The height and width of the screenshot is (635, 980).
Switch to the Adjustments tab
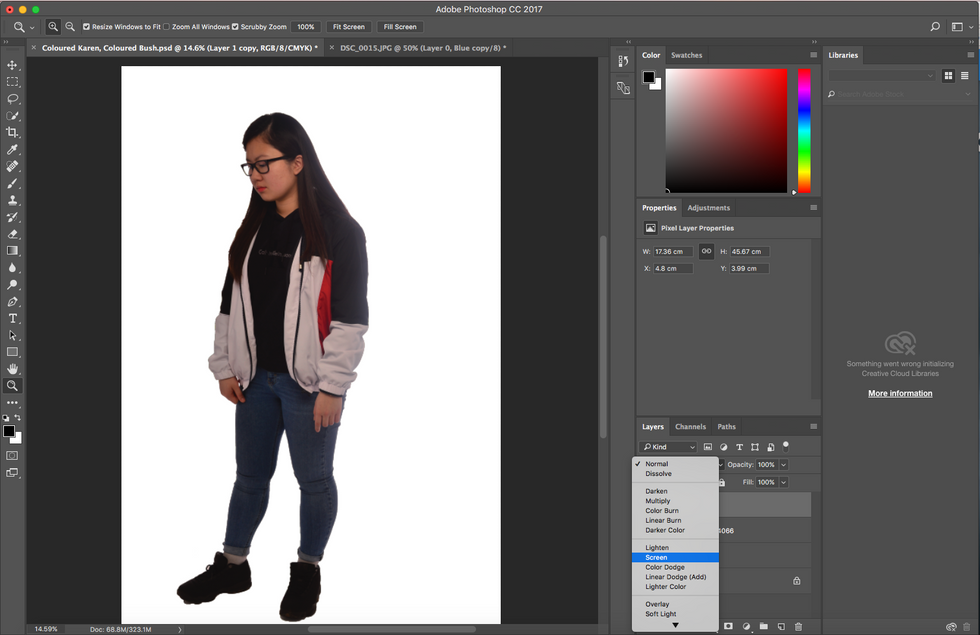click(x=708, y=208)
